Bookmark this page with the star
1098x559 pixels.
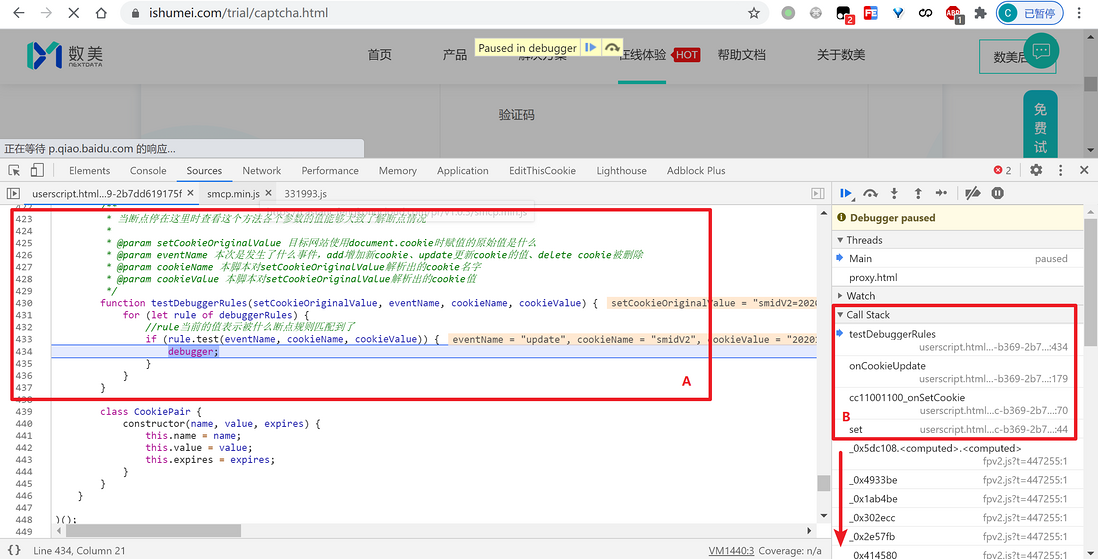pos(754,13)
